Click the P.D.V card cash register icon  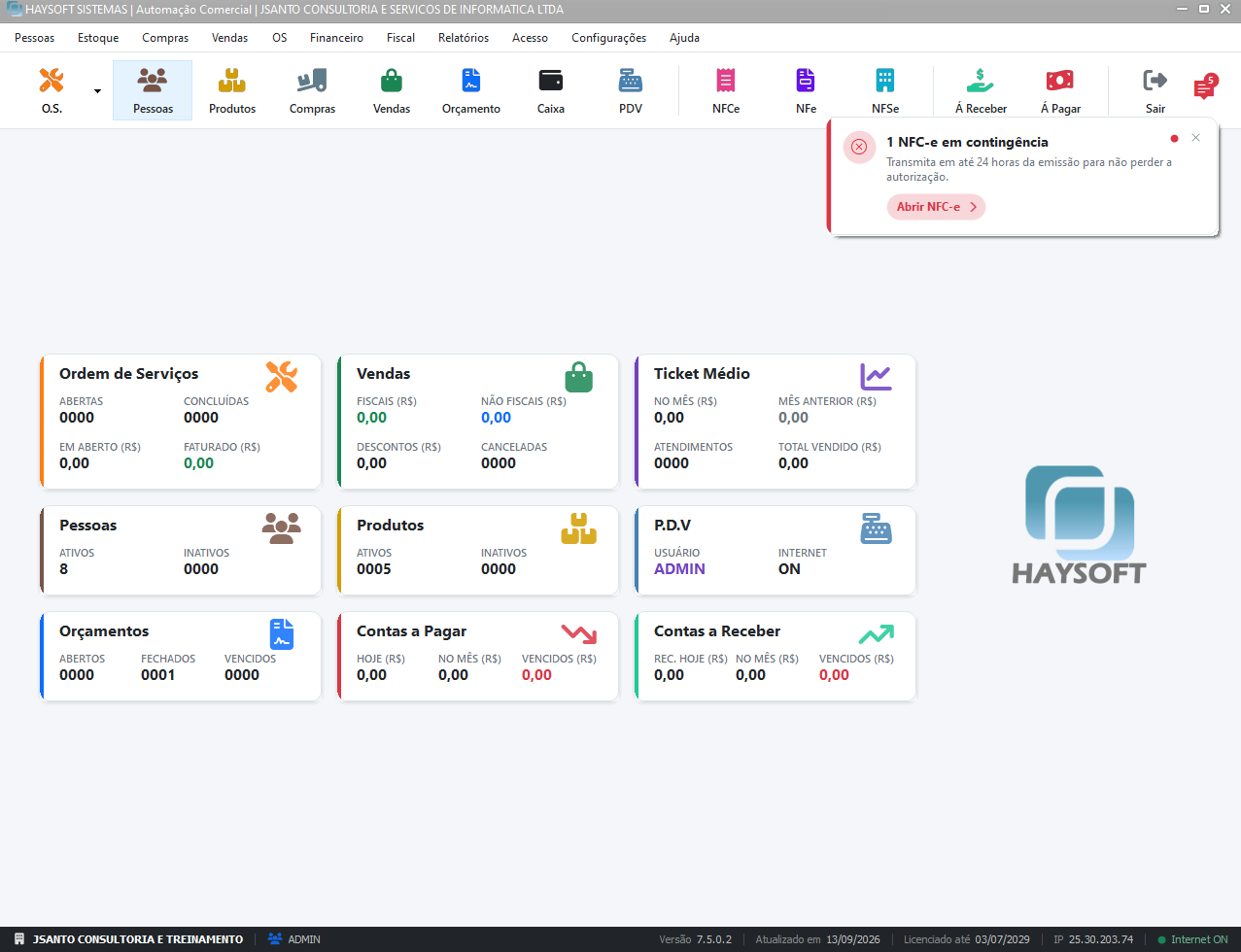(x=876, y=528)
